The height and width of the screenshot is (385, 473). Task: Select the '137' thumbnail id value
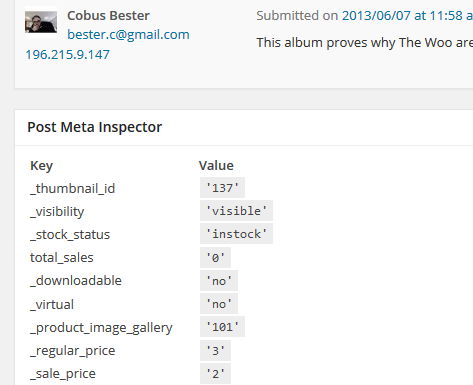click(x=222, y=188)
